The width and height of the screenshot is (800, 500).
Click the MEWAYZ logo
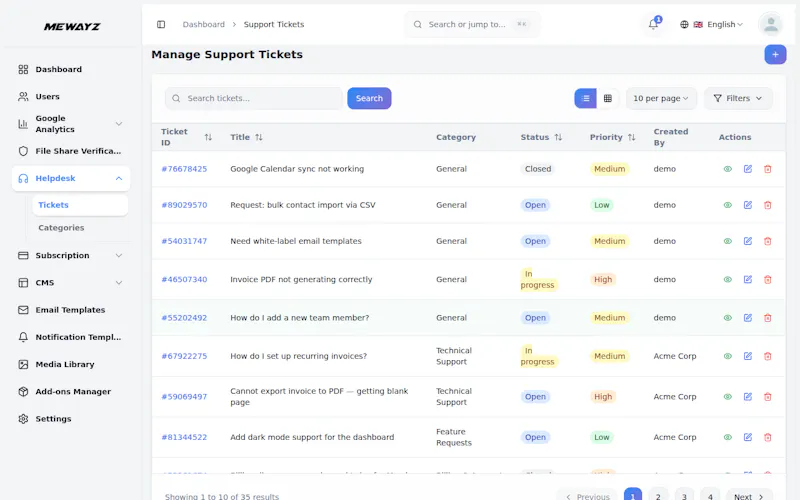pos(72,27)
